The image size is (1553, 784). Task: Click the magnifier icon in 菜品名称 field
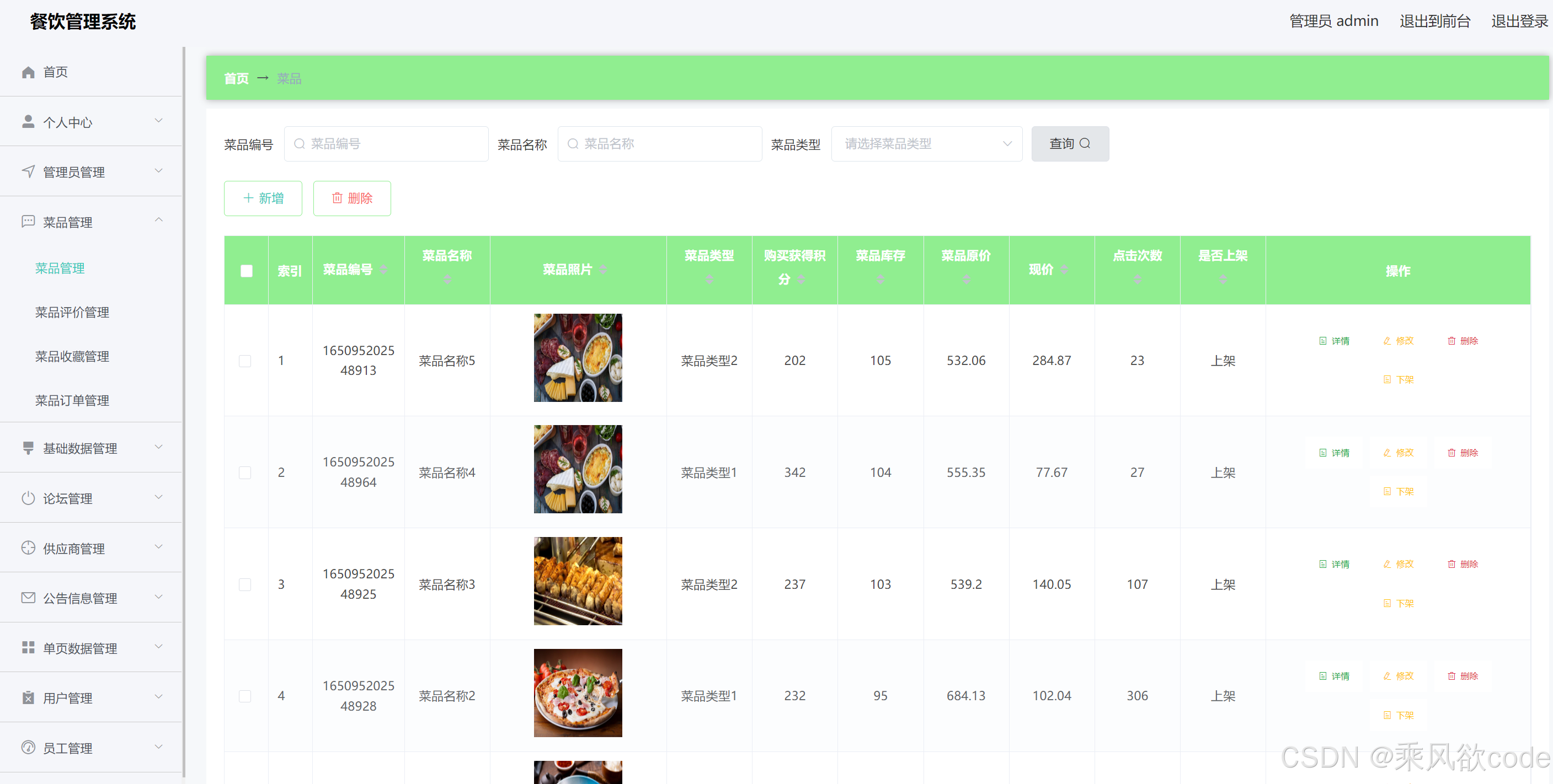tap(573, 144)
